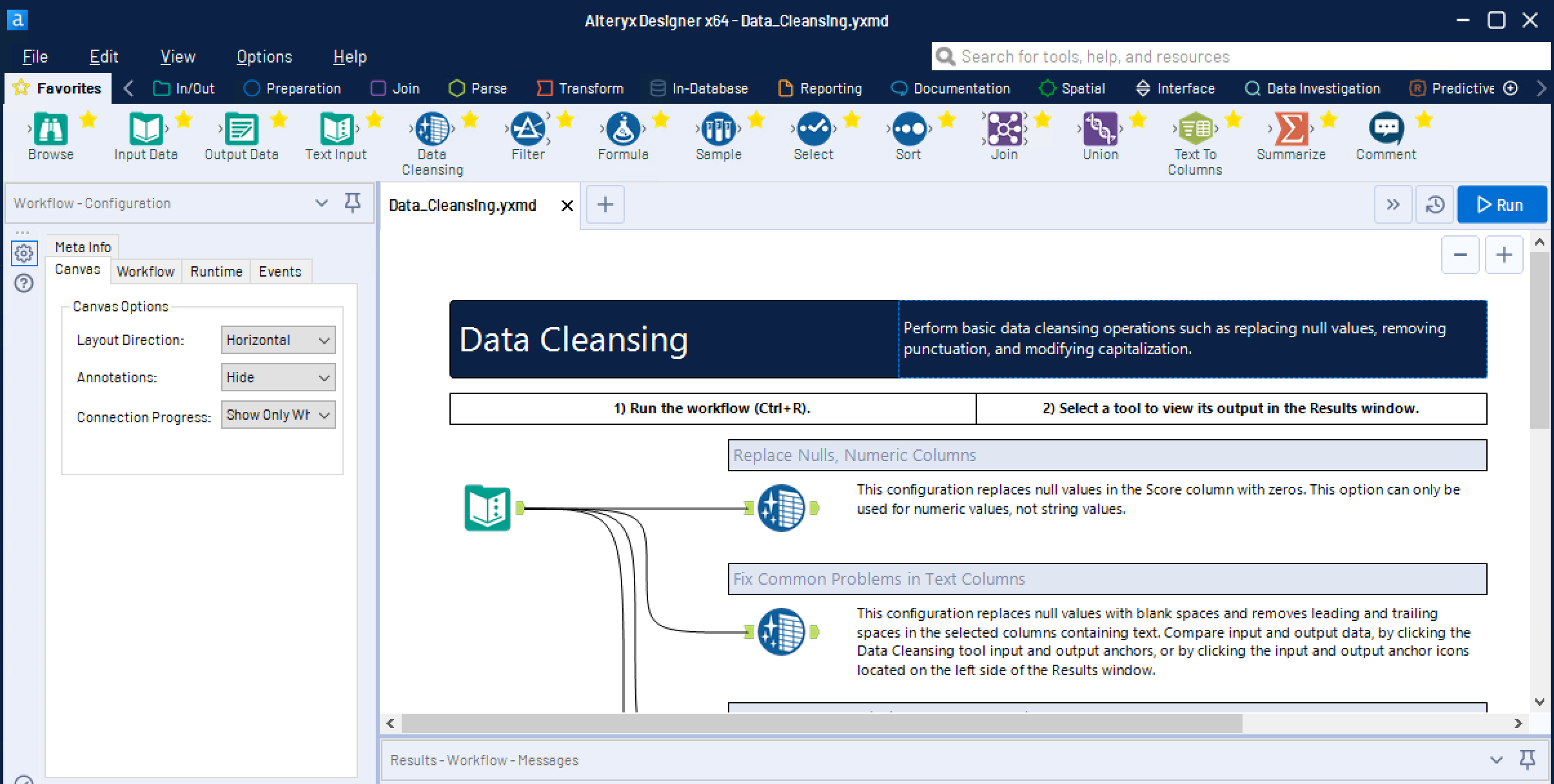This screenshot has width=1554, height=784.
Task: Open the Events configuration tab
Action: 280,271
